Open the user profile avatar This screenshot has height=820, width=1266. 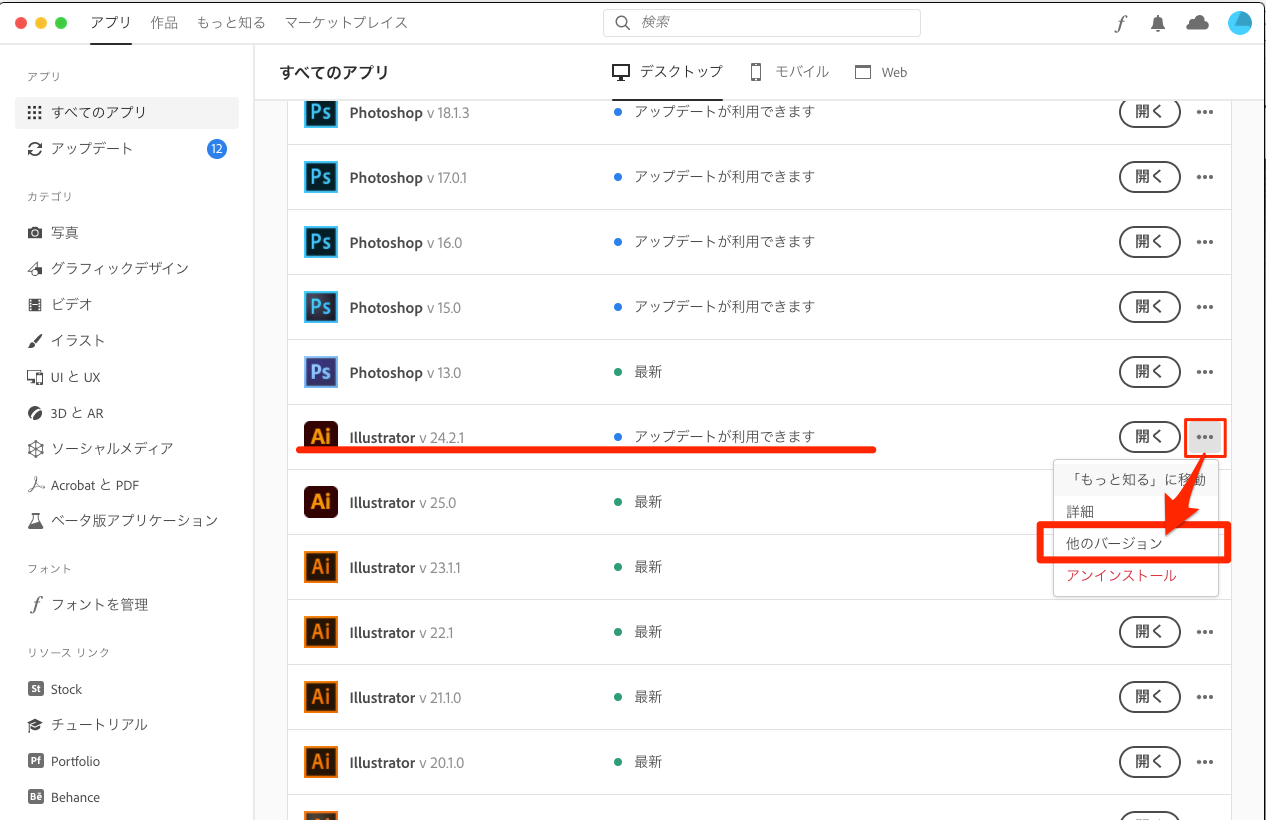(x=1240, y=23)
